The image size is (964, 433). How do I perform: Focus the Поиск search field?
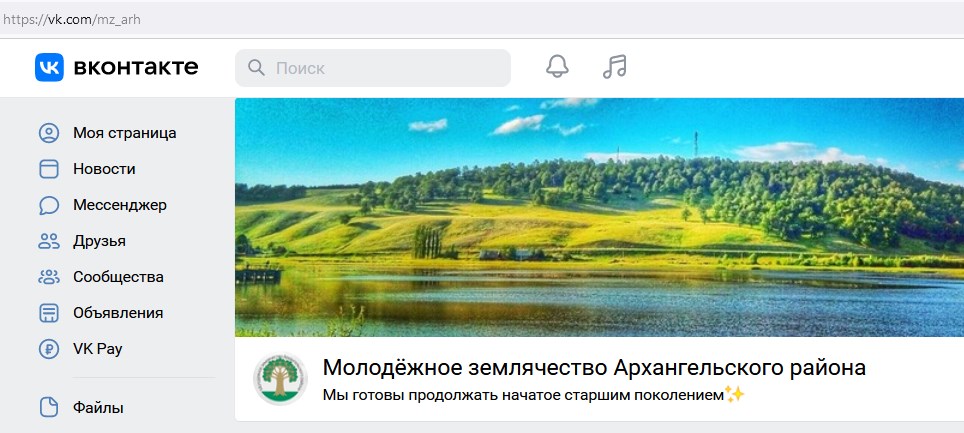pyautogui.click(x=373, y=68)
